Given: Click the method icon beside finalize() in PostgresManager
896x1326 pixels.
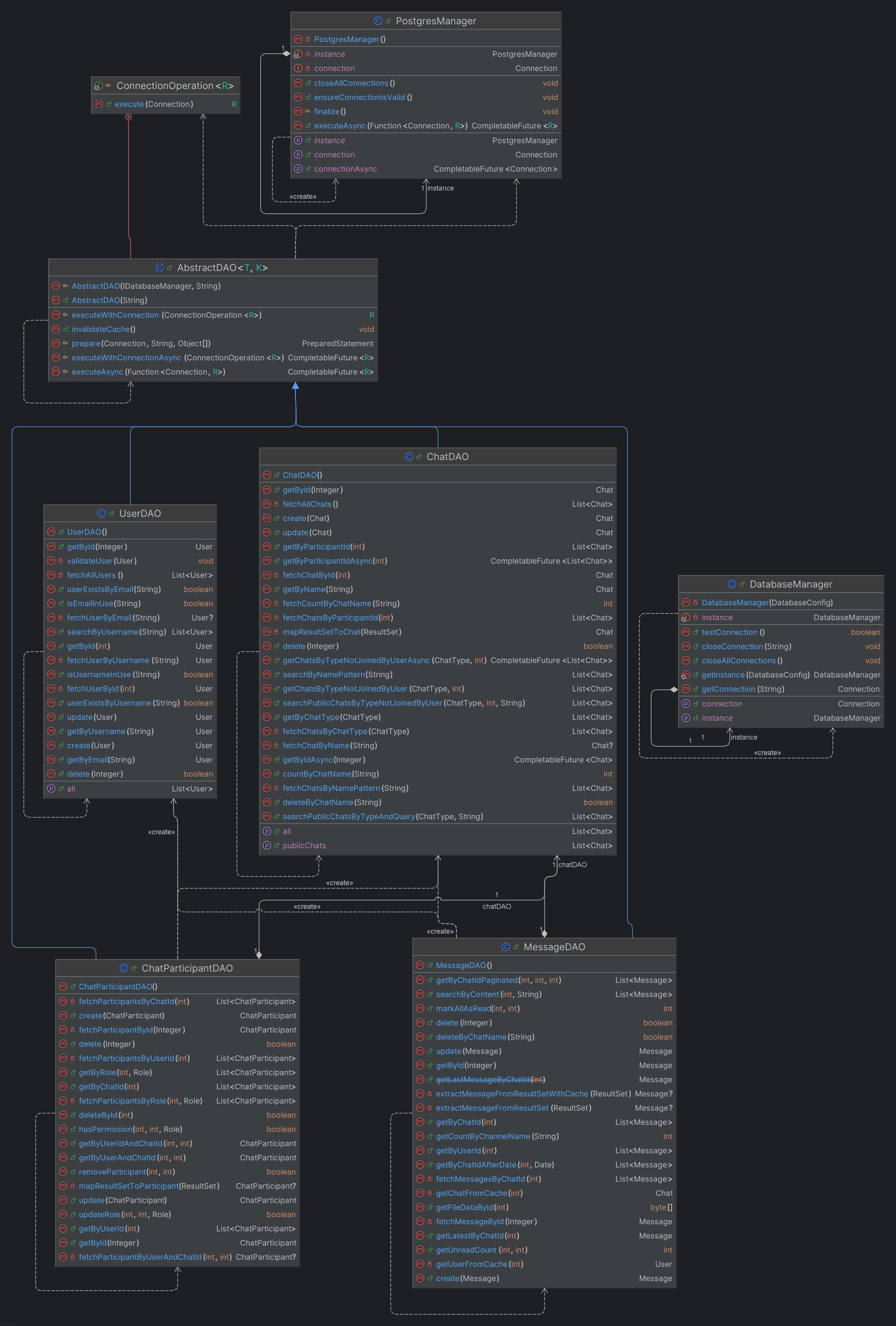Looking at the screenshot, I should 298,111.
